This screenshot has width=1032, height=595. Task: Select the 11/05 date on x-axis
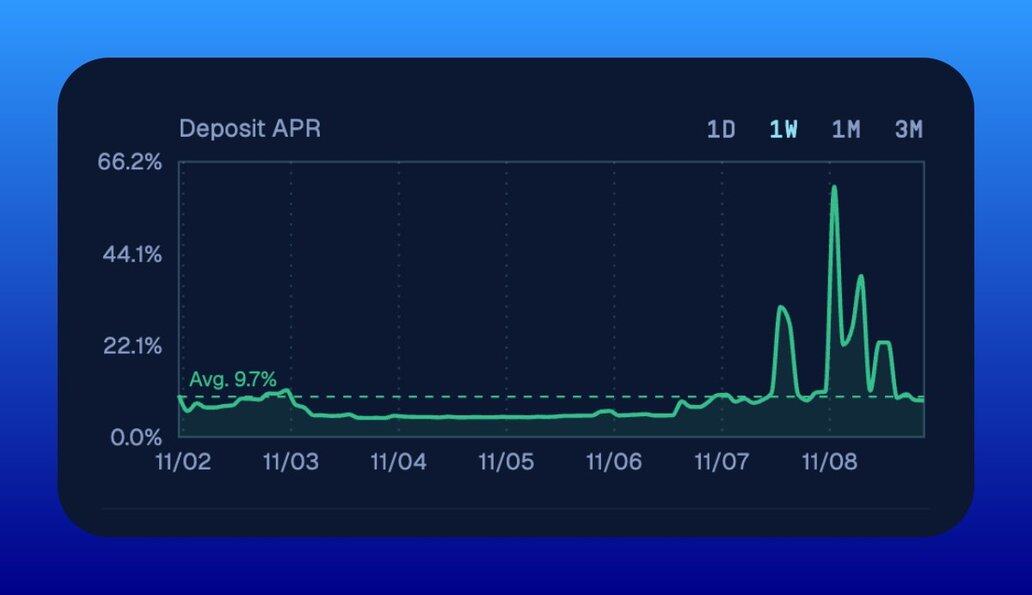506,462
